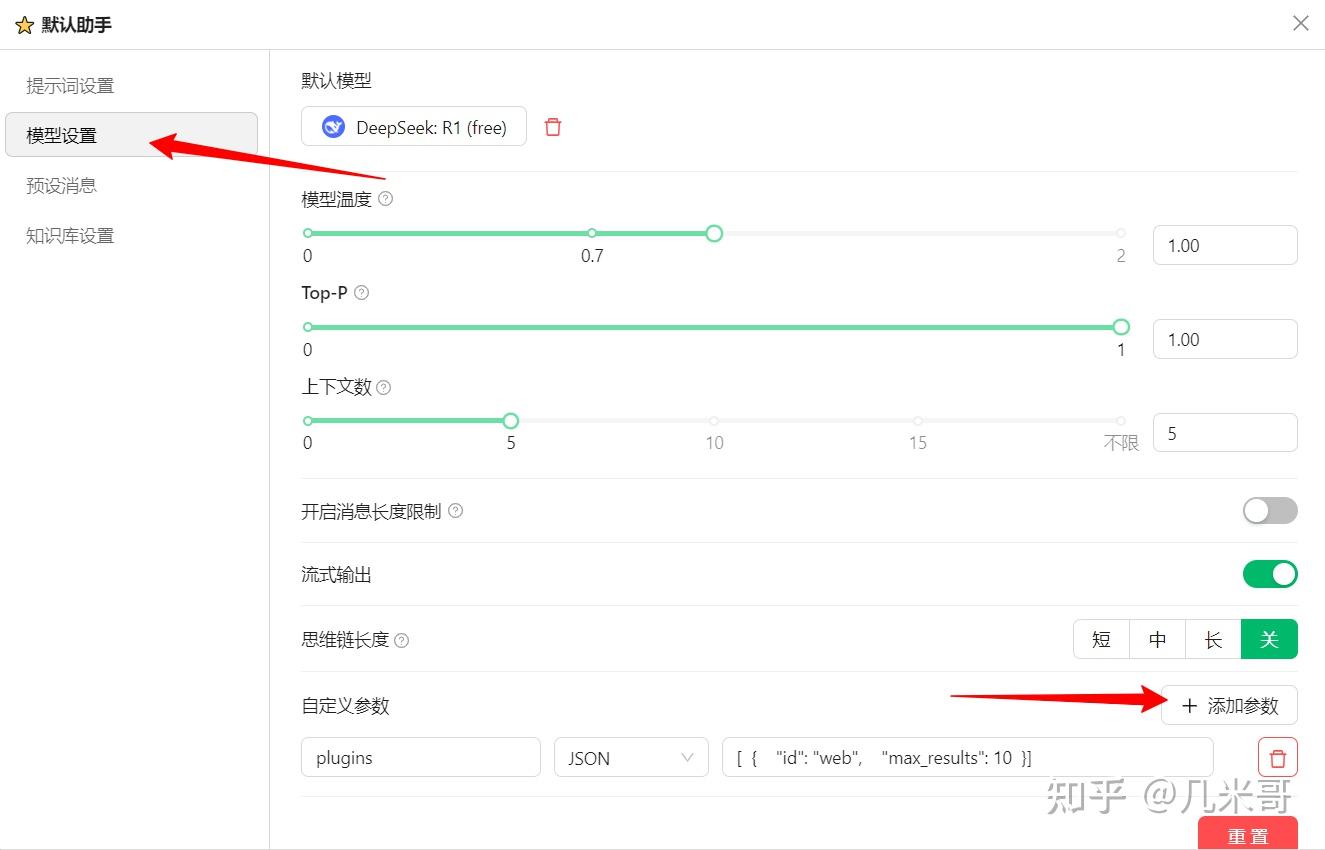This screenshot has width=1325, height=850.
Task: Select the 关 option for 思维链长度
Action: point(1269,639)
